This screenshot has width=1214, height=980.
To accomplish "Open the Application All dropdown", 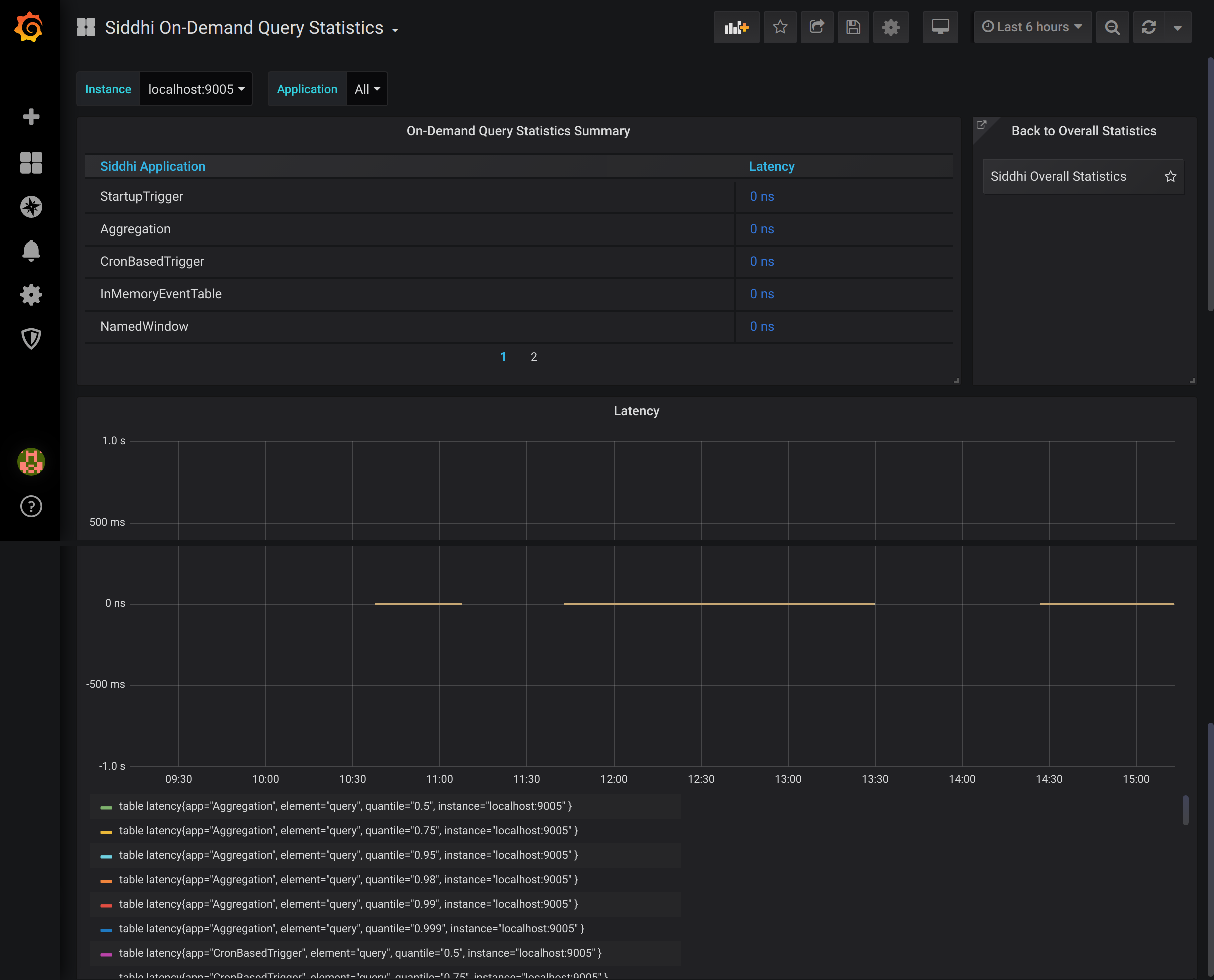I will click(x=367, y=89).
